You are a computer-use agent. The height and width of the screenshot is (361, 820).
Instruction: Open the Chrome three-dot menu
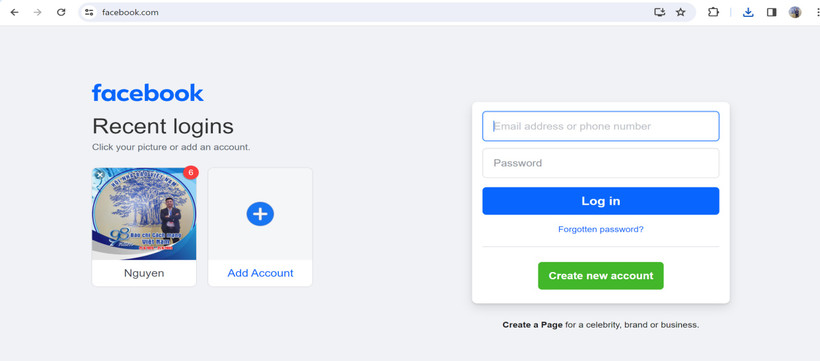(x=817, y=12)
